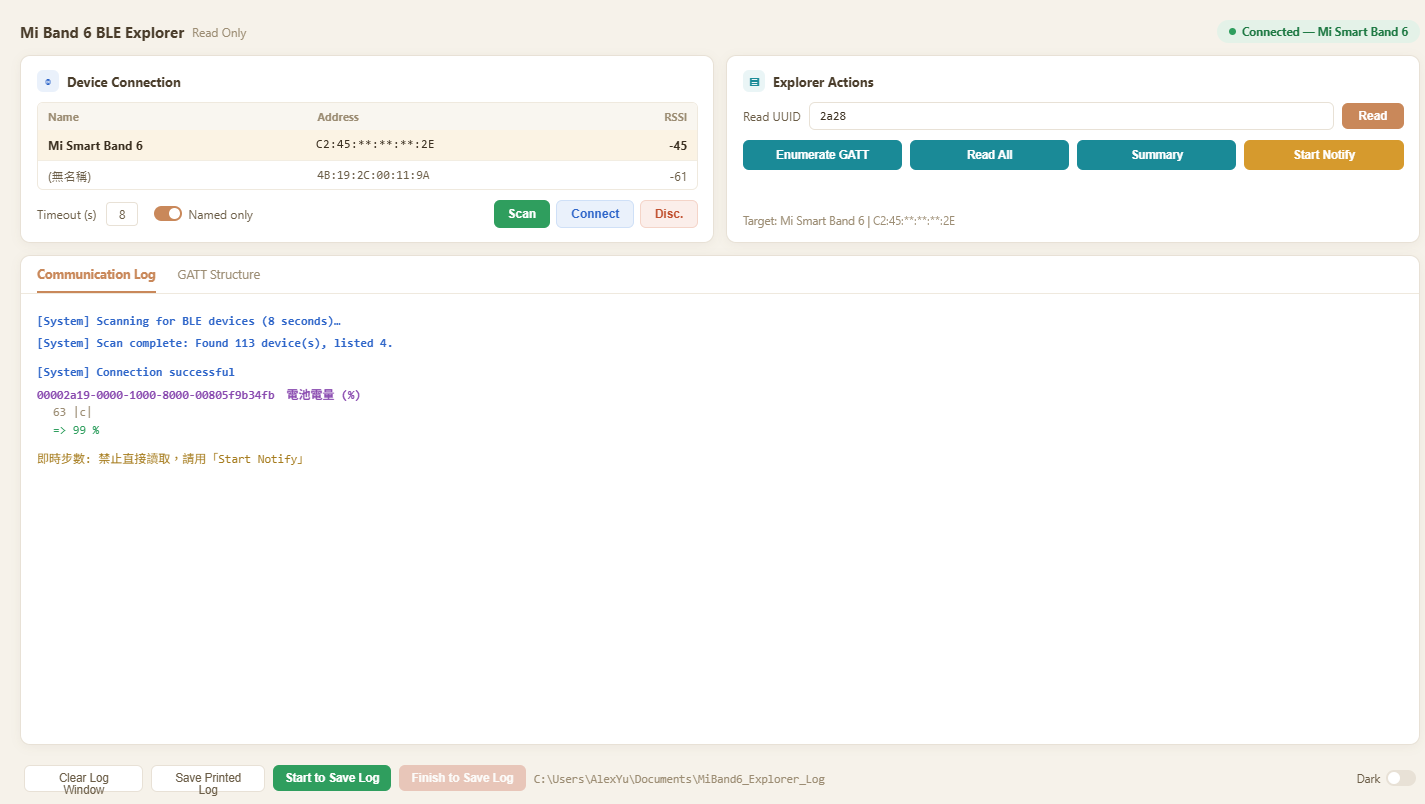Click the Device Connection panel icon
Viewport: 1425px width, 804px height.
48,82
